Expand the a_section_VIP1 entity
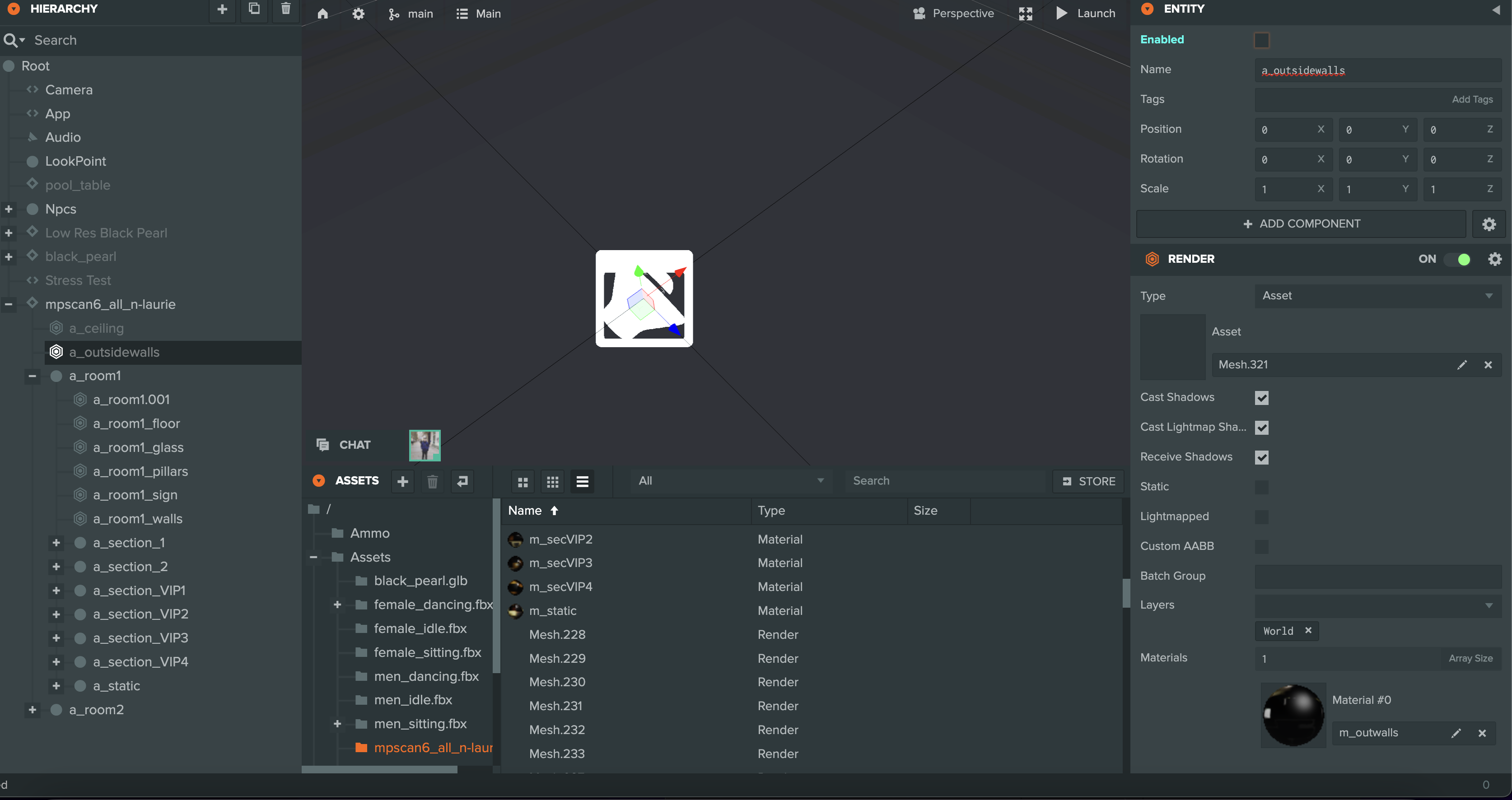Screen dimensions: 1512x800 [56, 591]
